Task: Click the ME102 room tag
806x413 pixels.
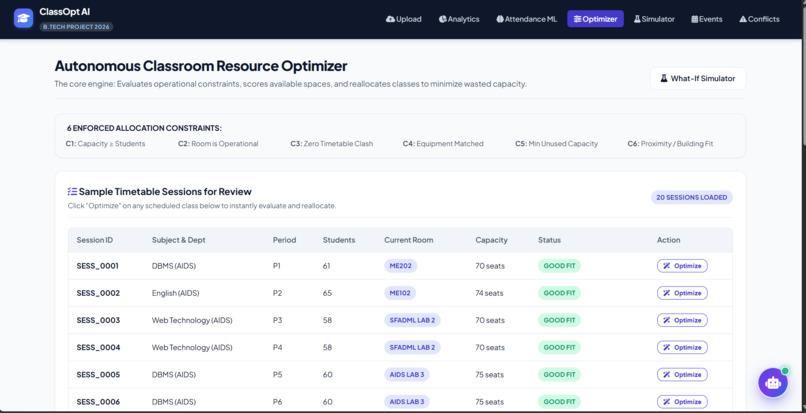Action: (400, 293)
